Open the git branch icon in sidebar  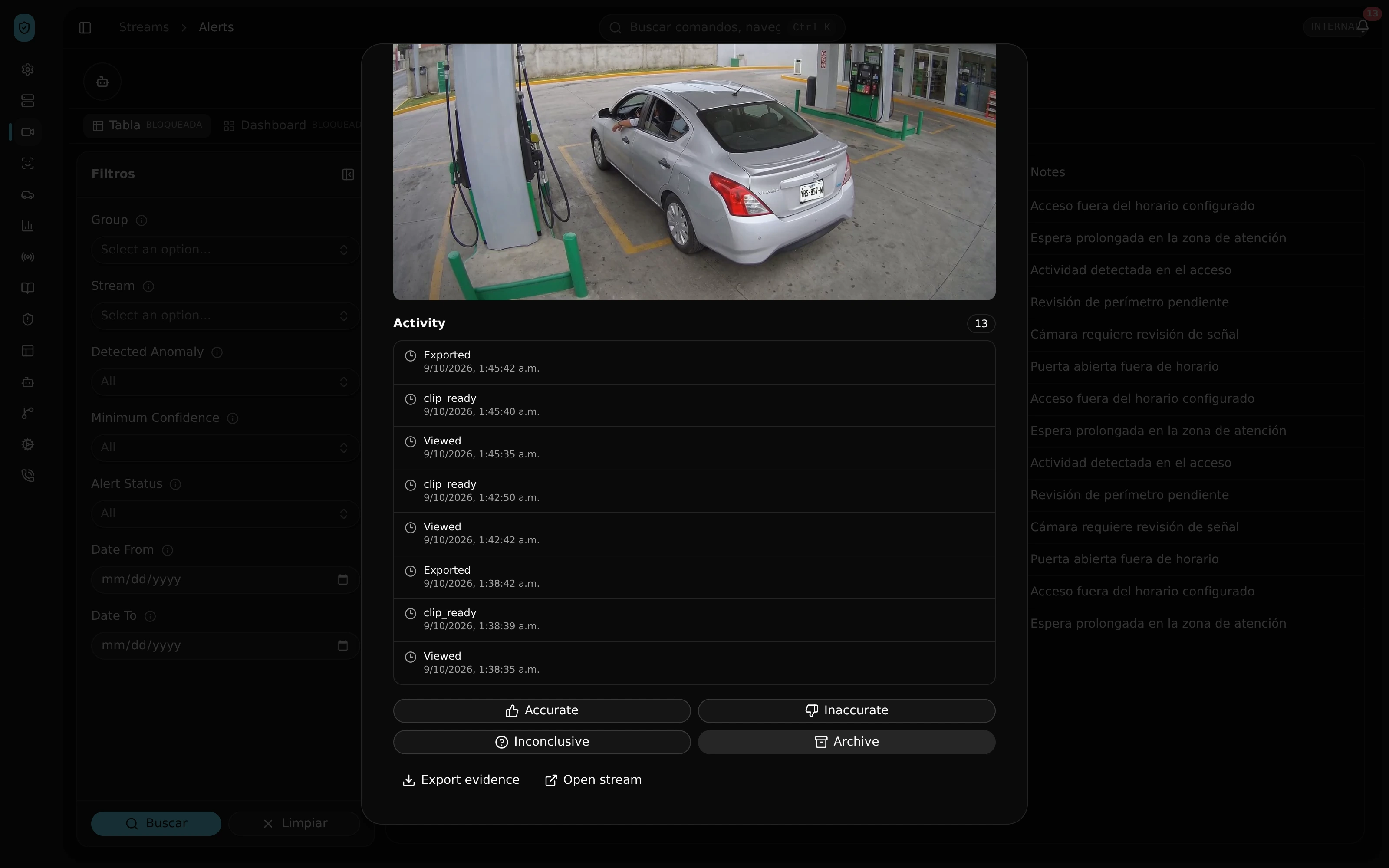tap(27, 413)
